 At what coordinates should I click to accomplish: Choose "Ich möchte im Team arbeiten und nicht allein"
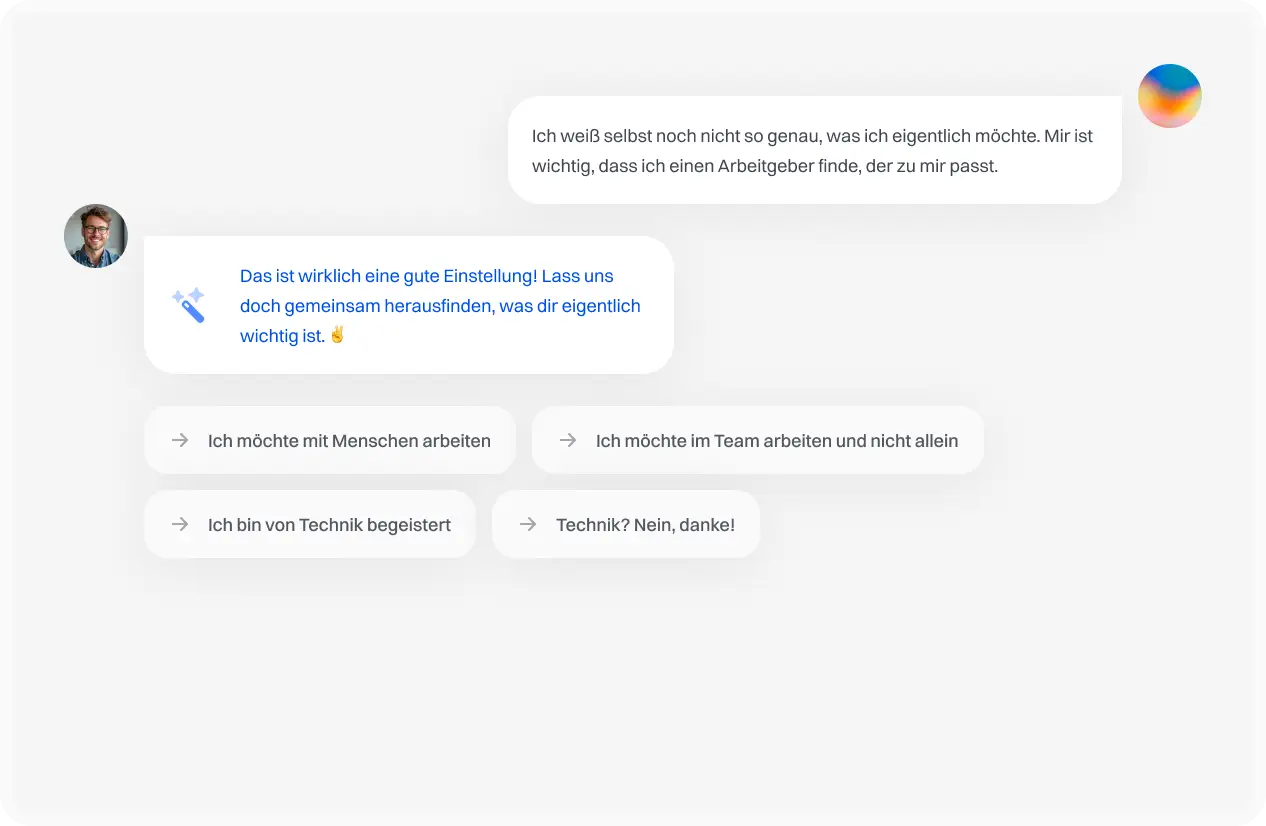(776, 440)
